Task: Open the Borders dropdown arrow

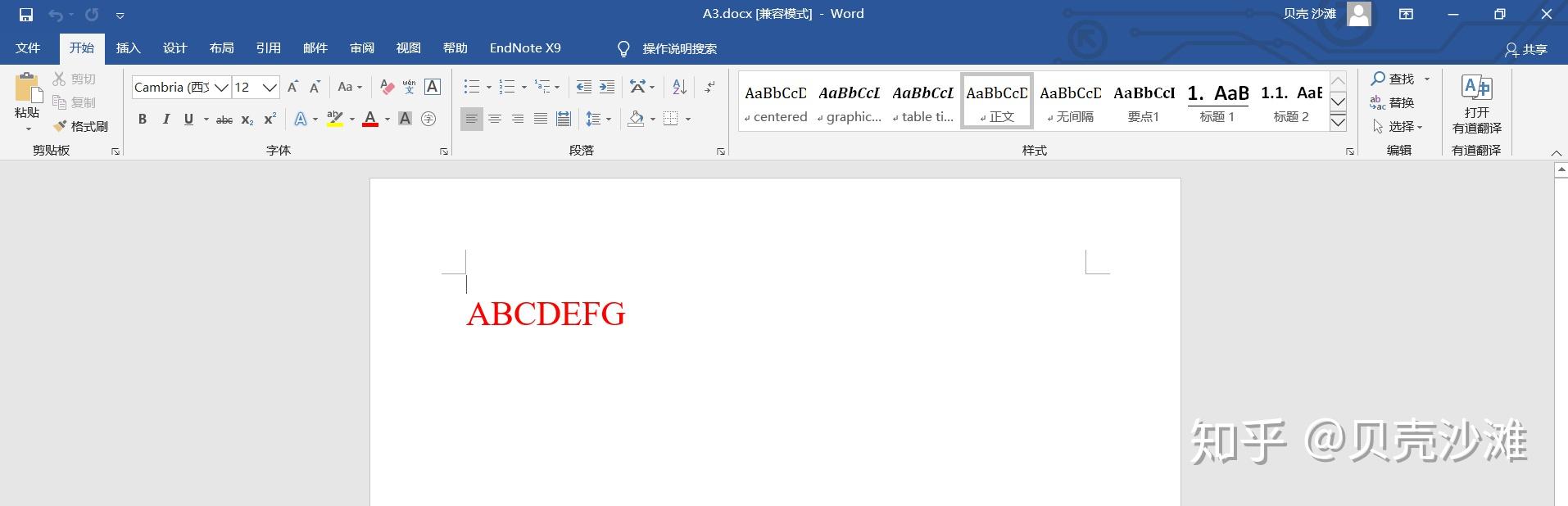Action: (x=688, y=120)
